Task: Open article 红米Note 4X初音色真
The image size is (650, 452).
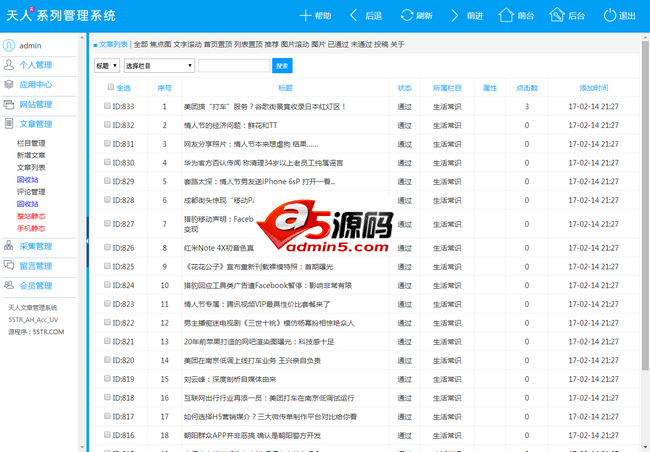Action: pos(218,248)
